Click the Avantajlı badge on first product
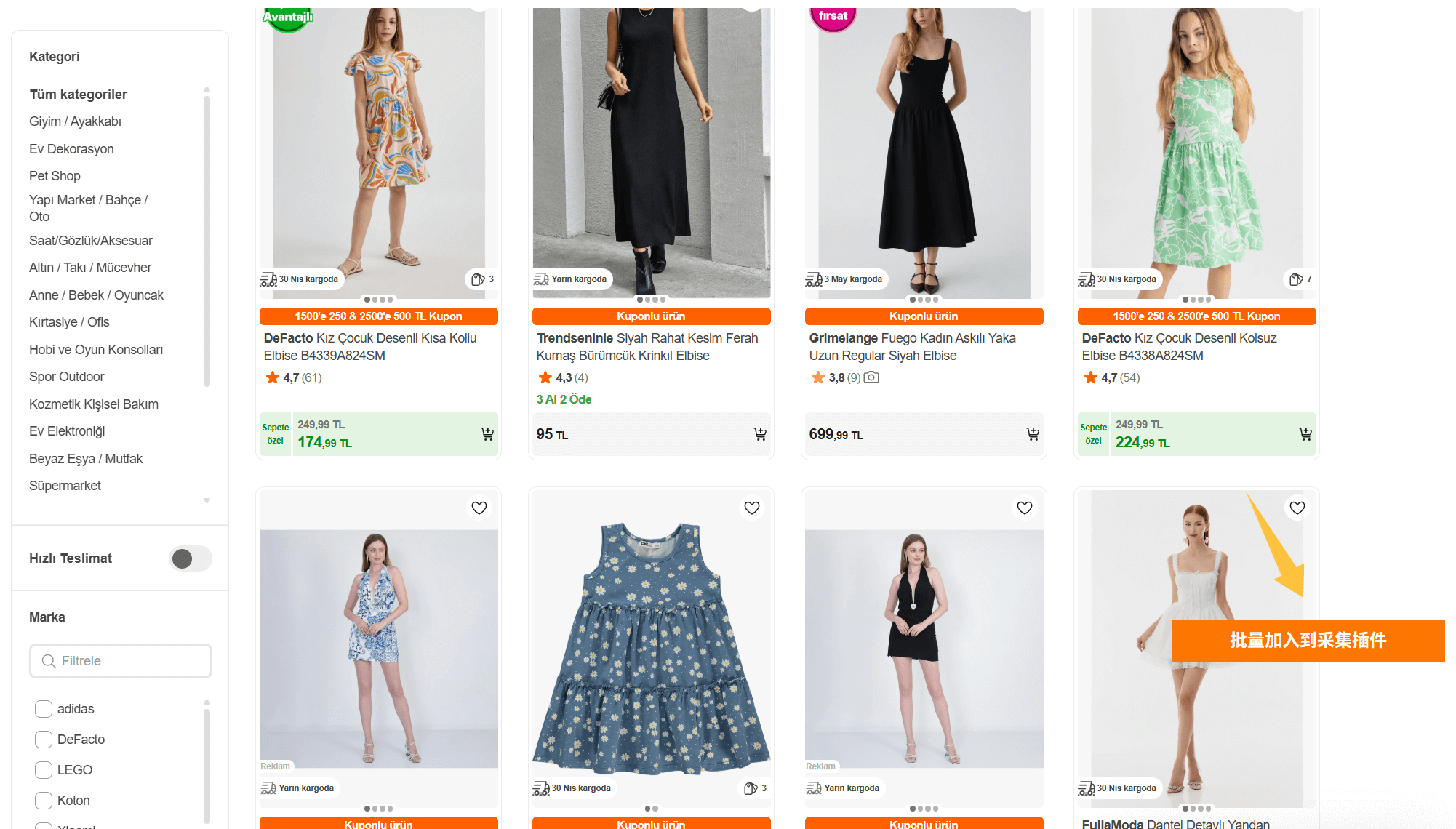The width and height of the screenshot is (1456, 829). click(288, 17)
